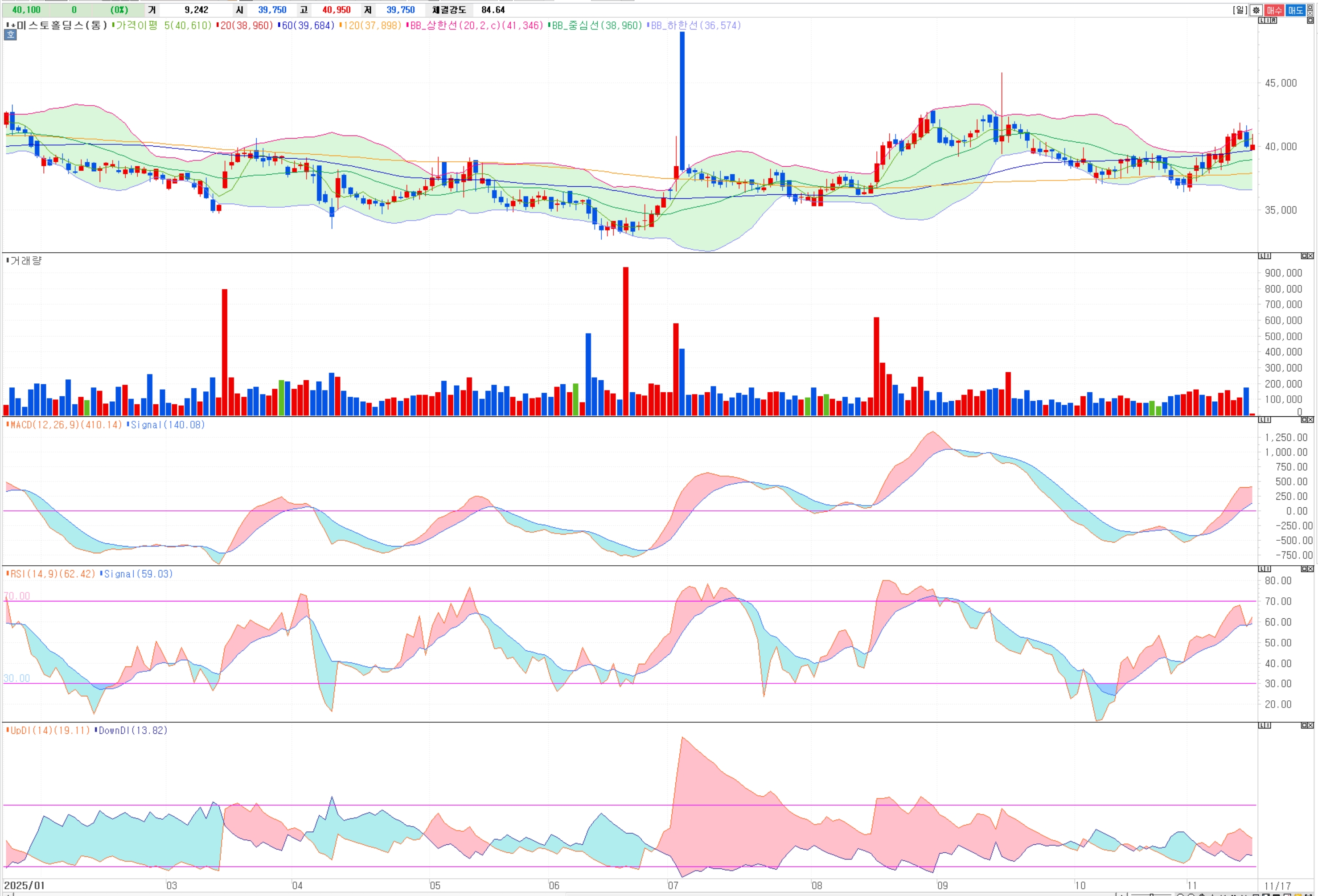The height and width of the screenshot is (896, 1318).
Task: Close the RSI indicator pane
Action: pos(1310,569)
